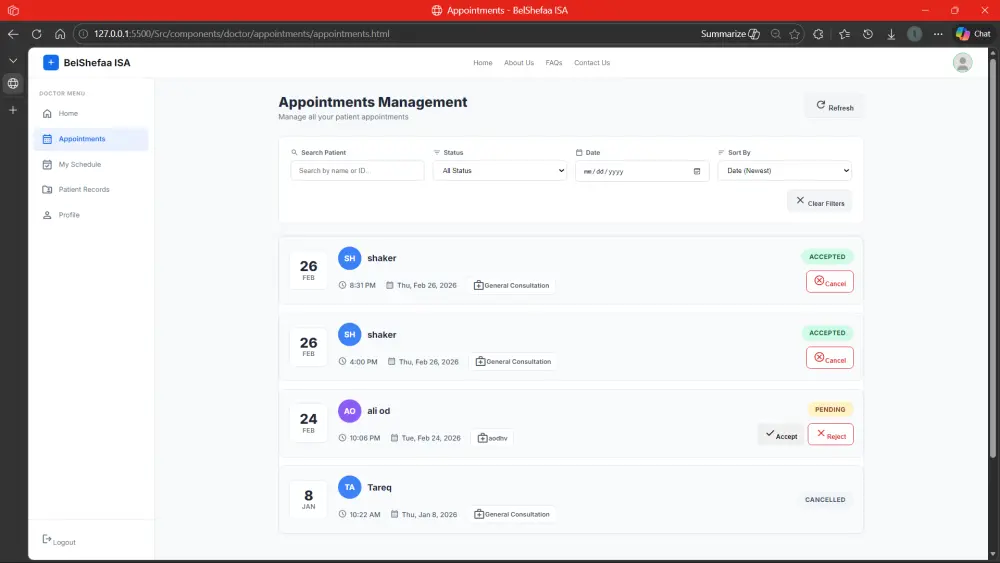Click patient name "ali od"

point(379,411)
